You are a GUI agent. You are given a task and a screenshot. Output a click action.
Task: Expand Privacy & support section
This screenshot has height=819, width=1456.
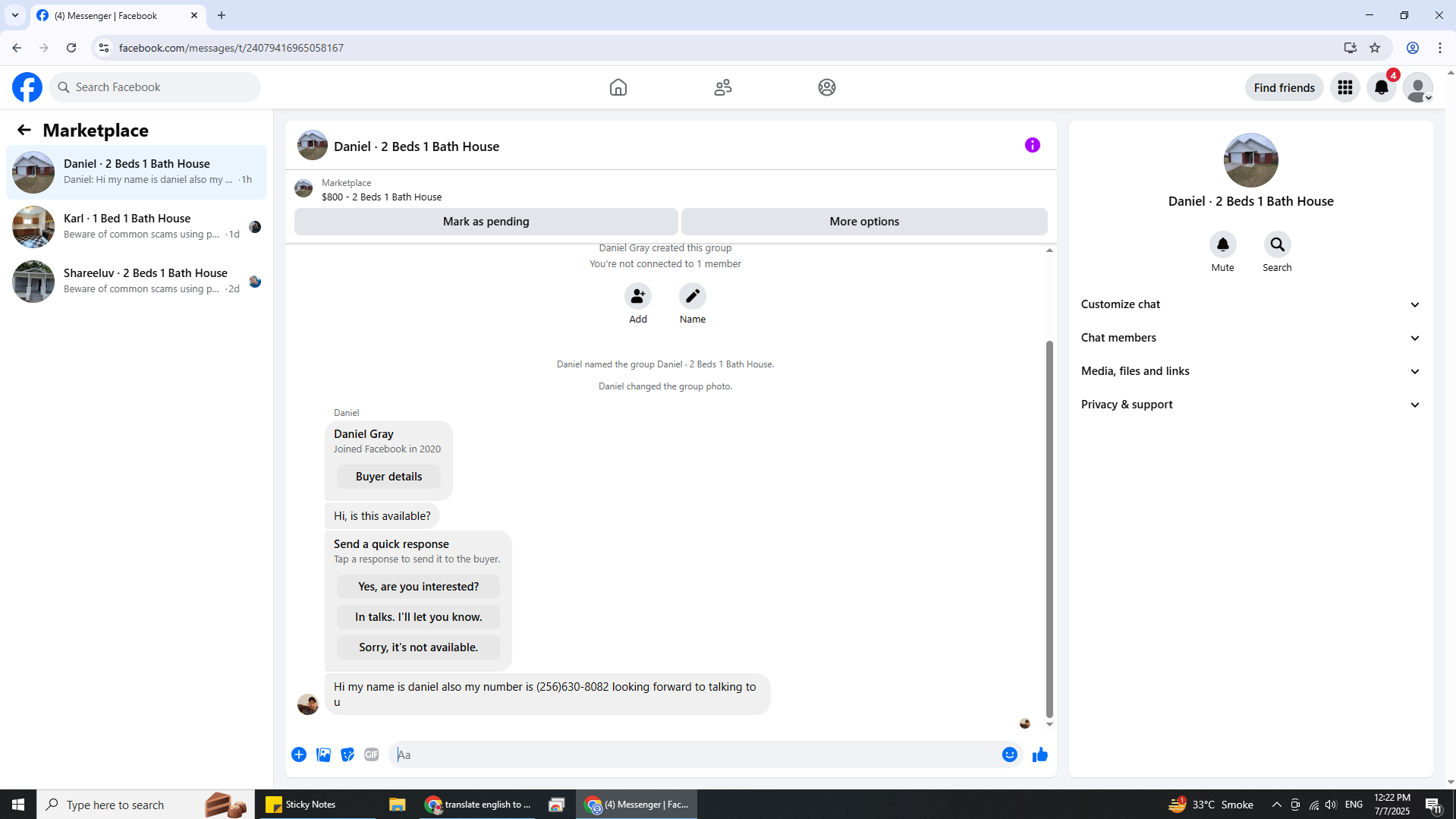1251,405
